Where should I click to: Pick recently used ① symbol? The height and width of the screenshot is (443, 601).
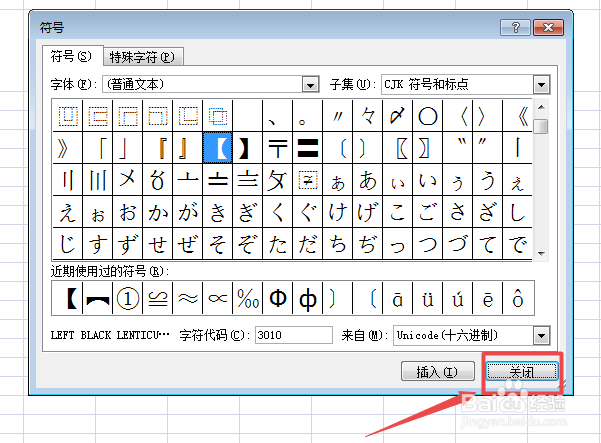pos(127,298)
